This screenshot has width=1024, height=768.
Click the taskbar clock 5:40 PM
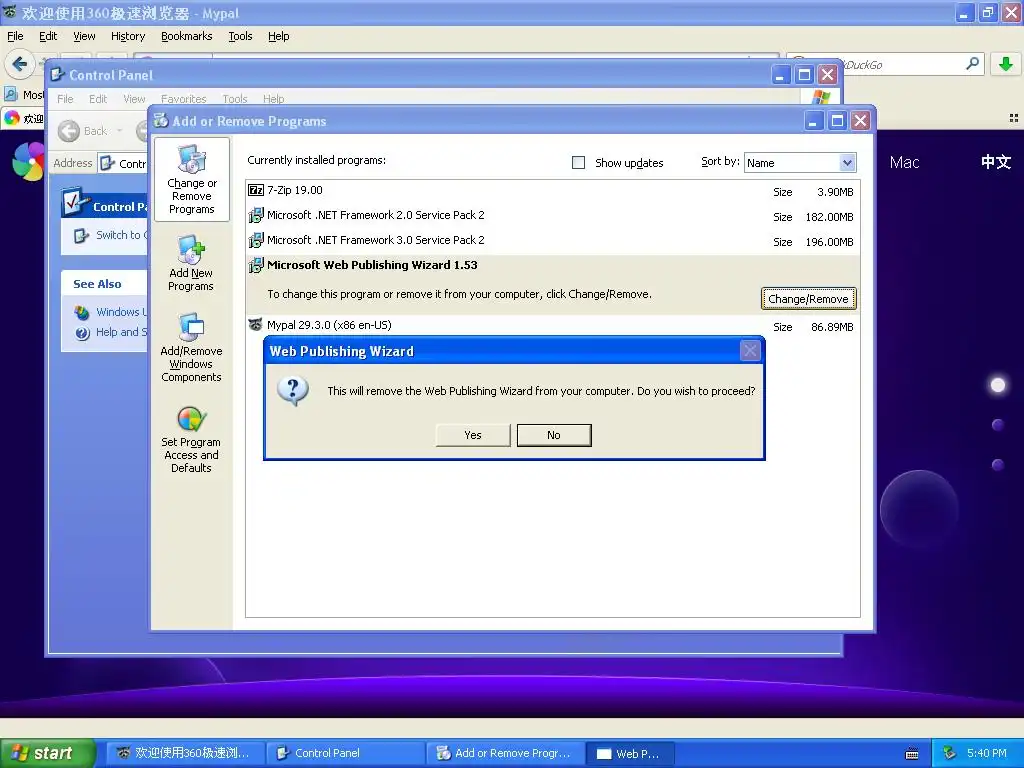tap(987, 753)
